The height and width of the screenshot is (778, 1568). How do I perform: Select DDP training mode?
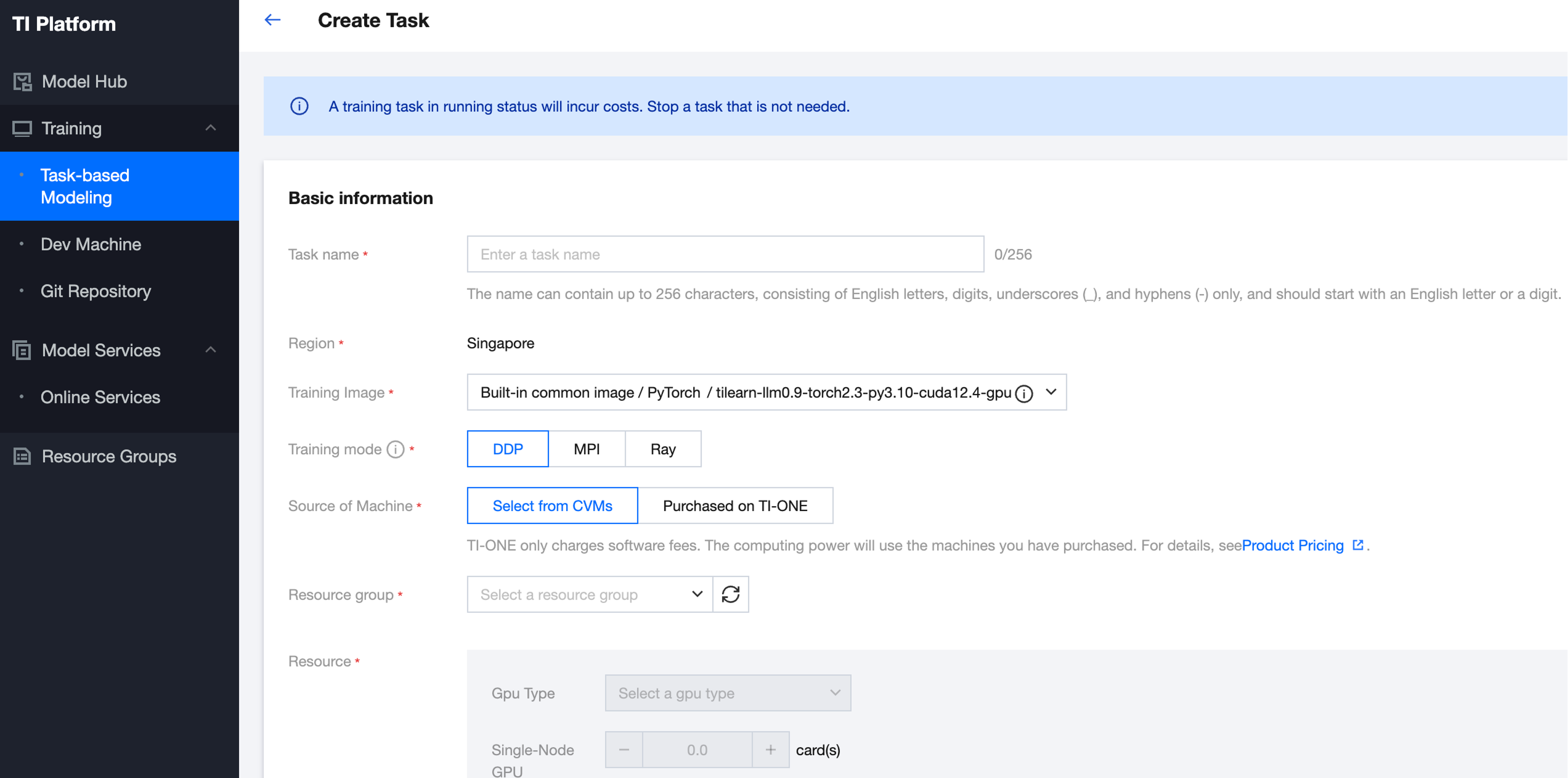pos(507,449)
